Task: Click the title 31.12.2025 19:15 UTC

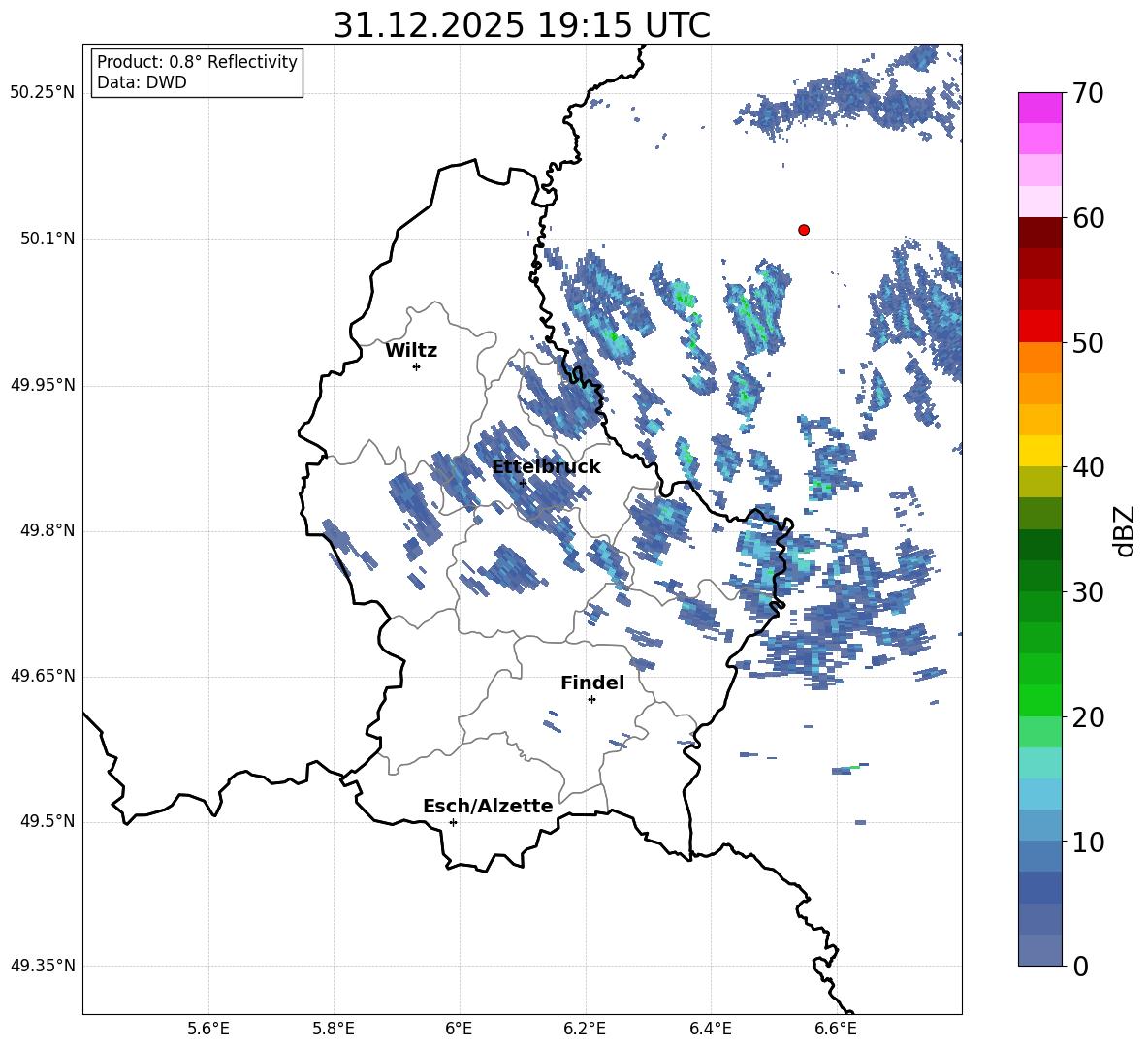Action: tap(522, 25)
